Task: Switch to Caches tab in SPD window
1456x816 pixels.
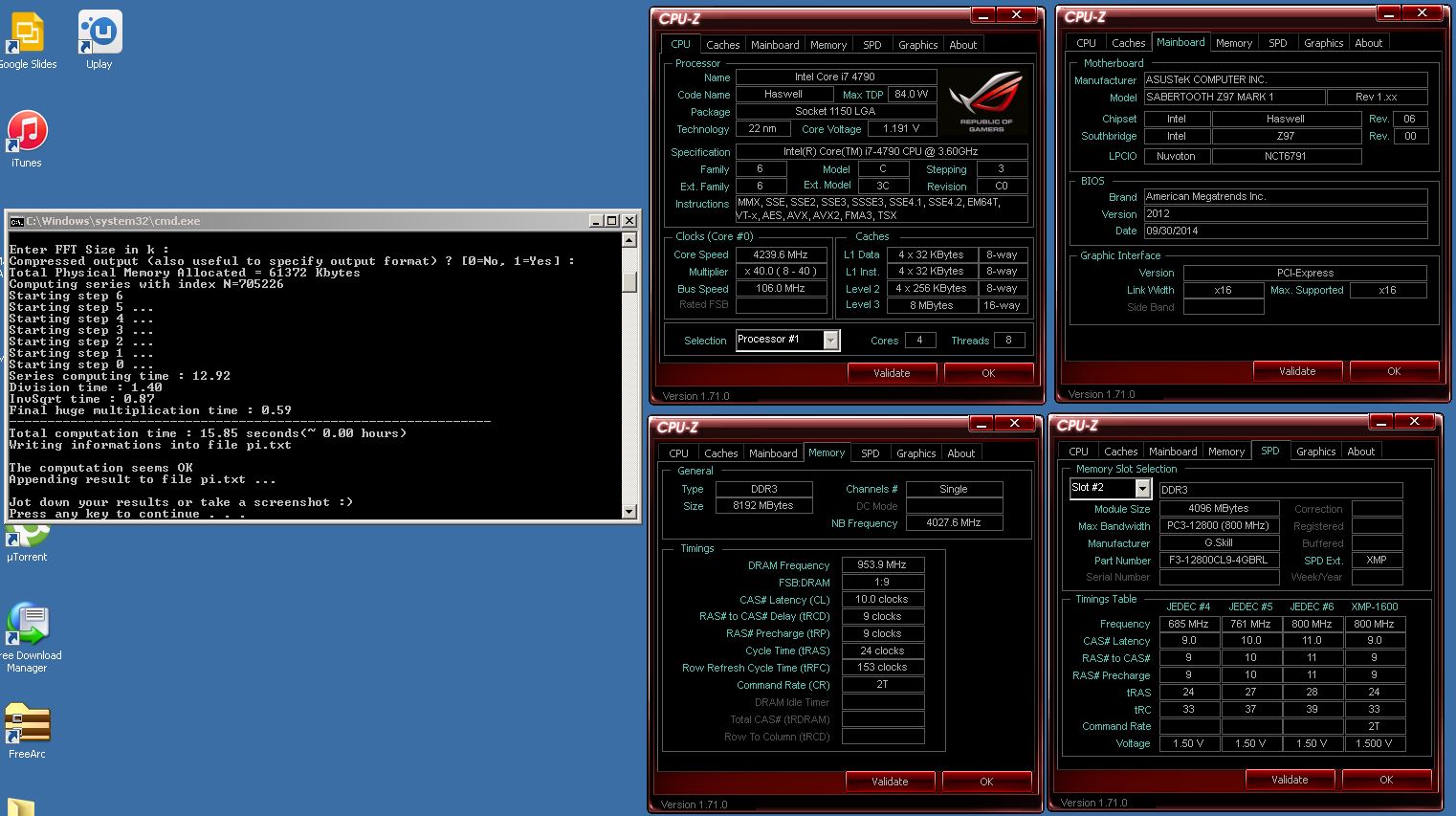Action: [1120, 452]
